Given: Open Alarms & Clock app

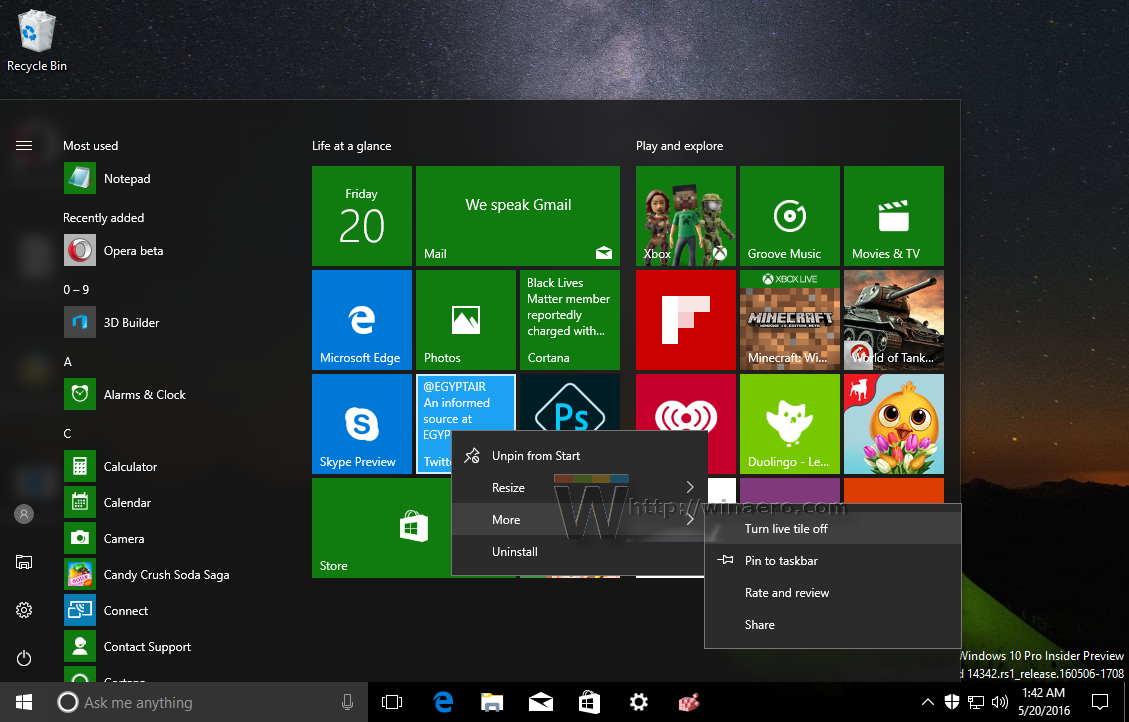Looking at the screenshot, I should [x=125, y=394].
